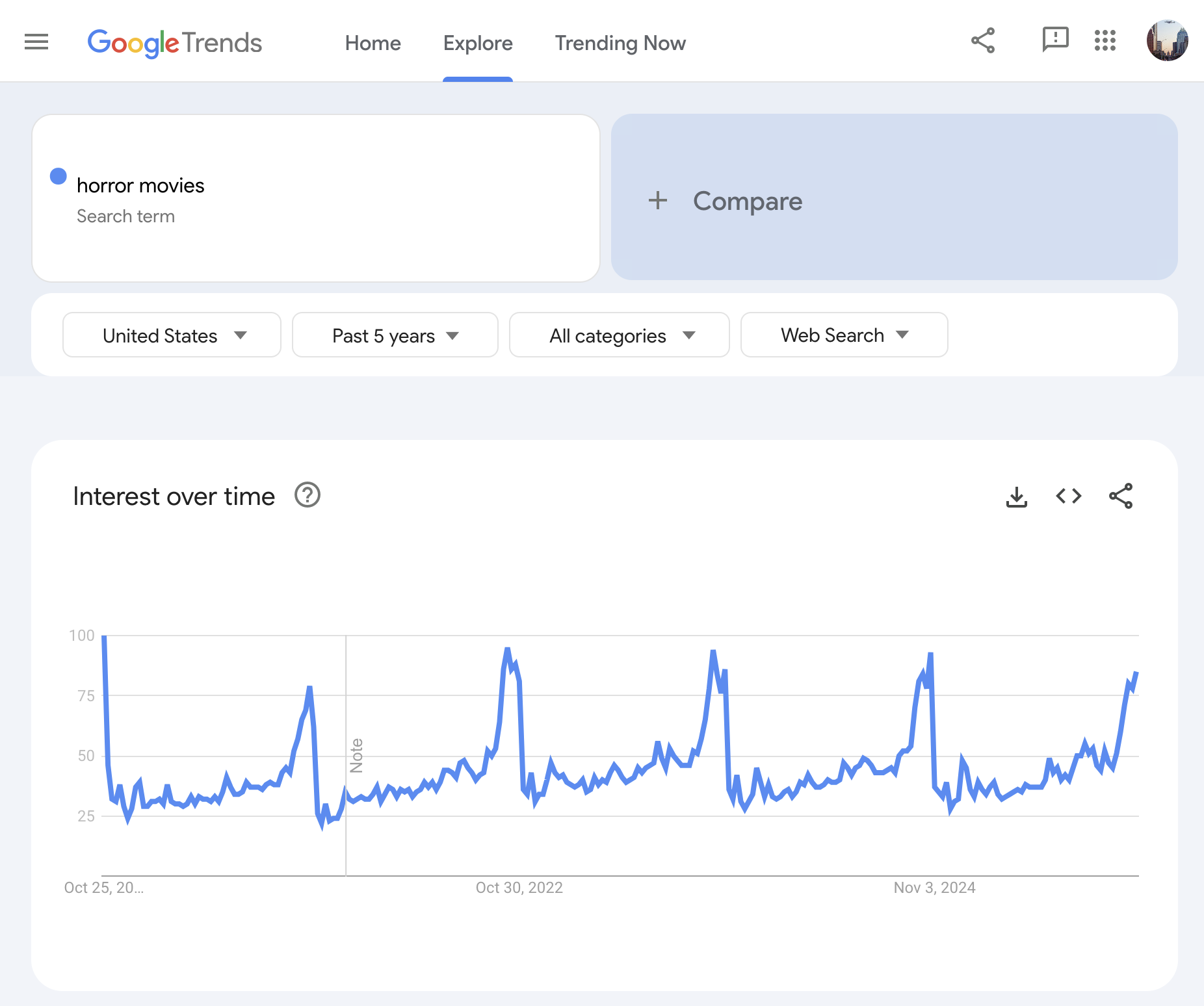This screenshot has height=1006, width=1204.
Task: Expand the United States region dropdown
Action: [x=172, y=335]
